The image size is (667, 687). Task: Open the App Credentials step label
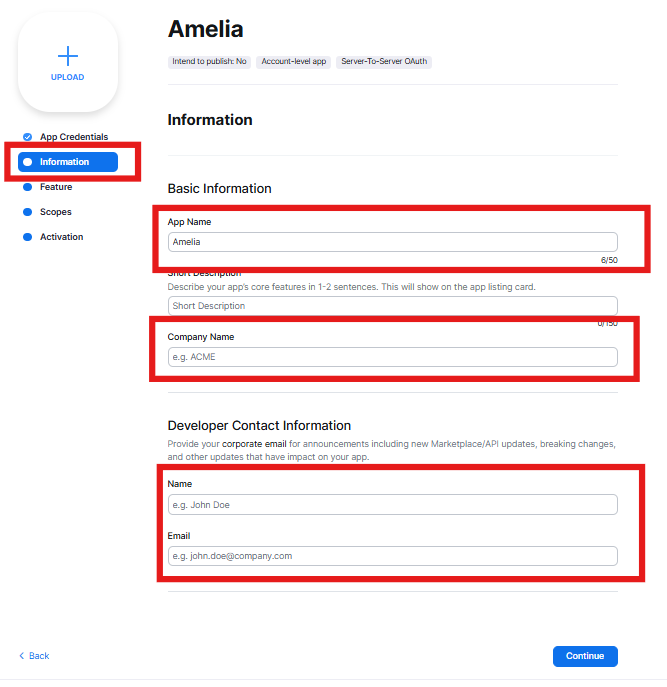pyautogui.click(x=74, y=137)
